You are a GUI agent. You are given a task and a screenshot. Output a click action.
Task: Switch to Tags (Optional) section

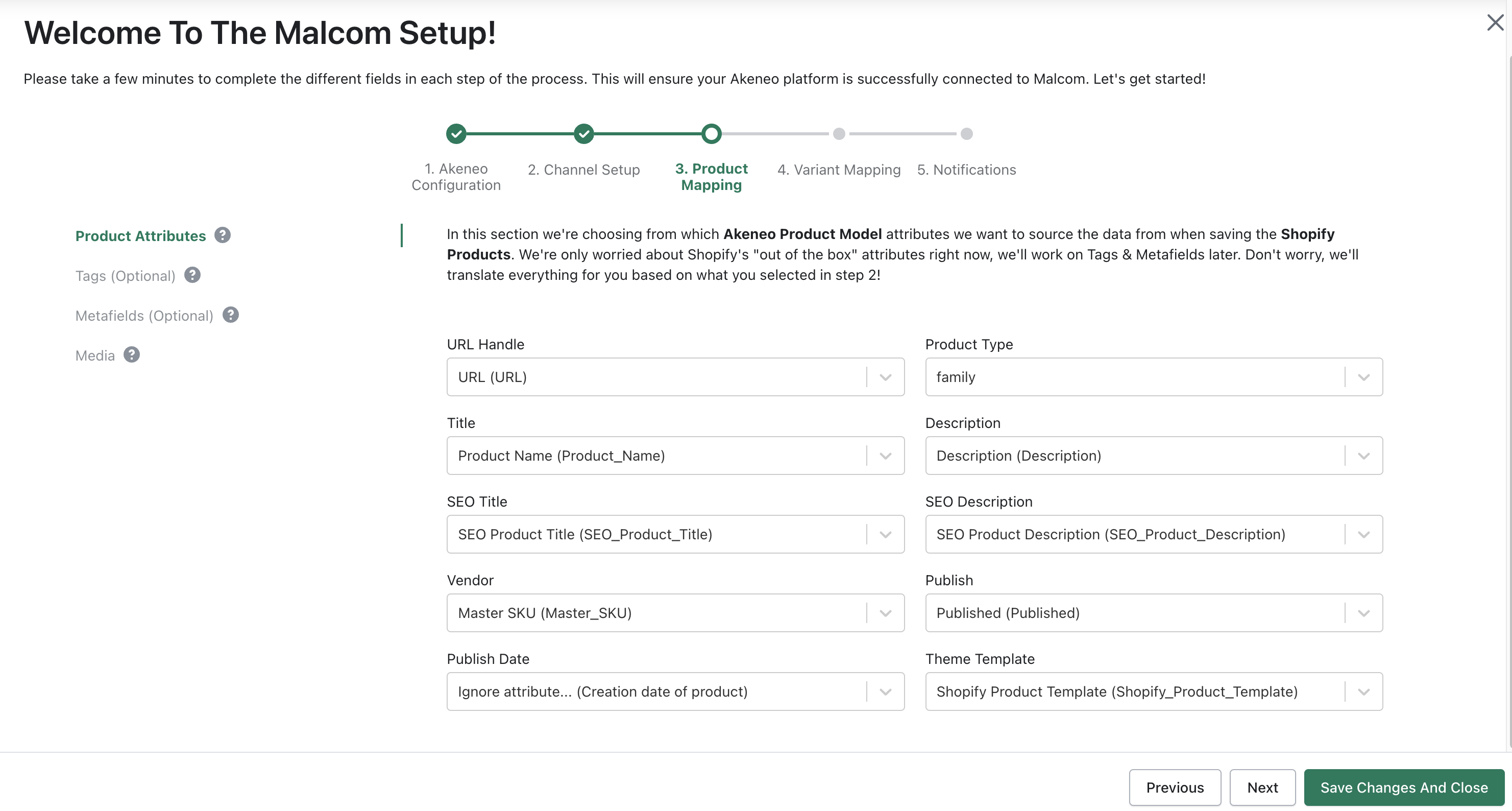click(125, 276)
